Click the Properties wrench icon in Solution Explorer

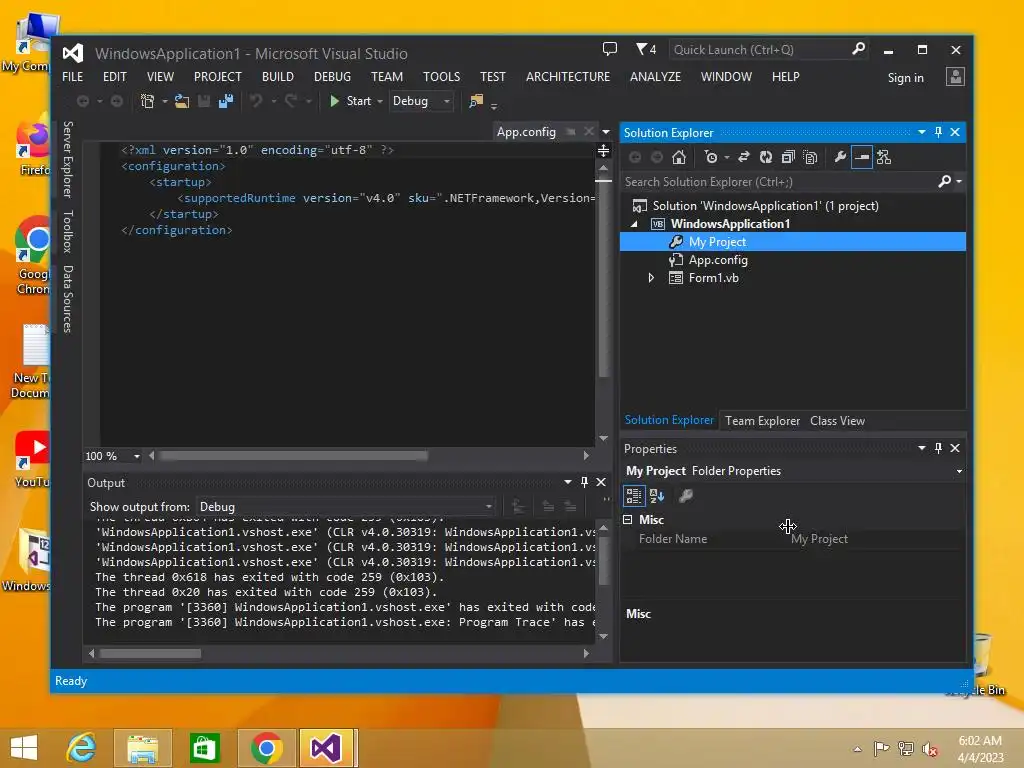[x=840, y=157]
